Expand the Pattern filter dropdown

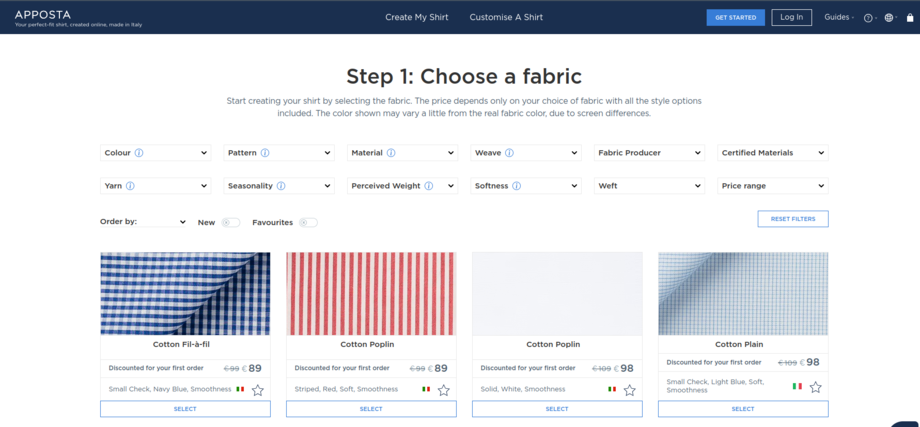point(278,153)
